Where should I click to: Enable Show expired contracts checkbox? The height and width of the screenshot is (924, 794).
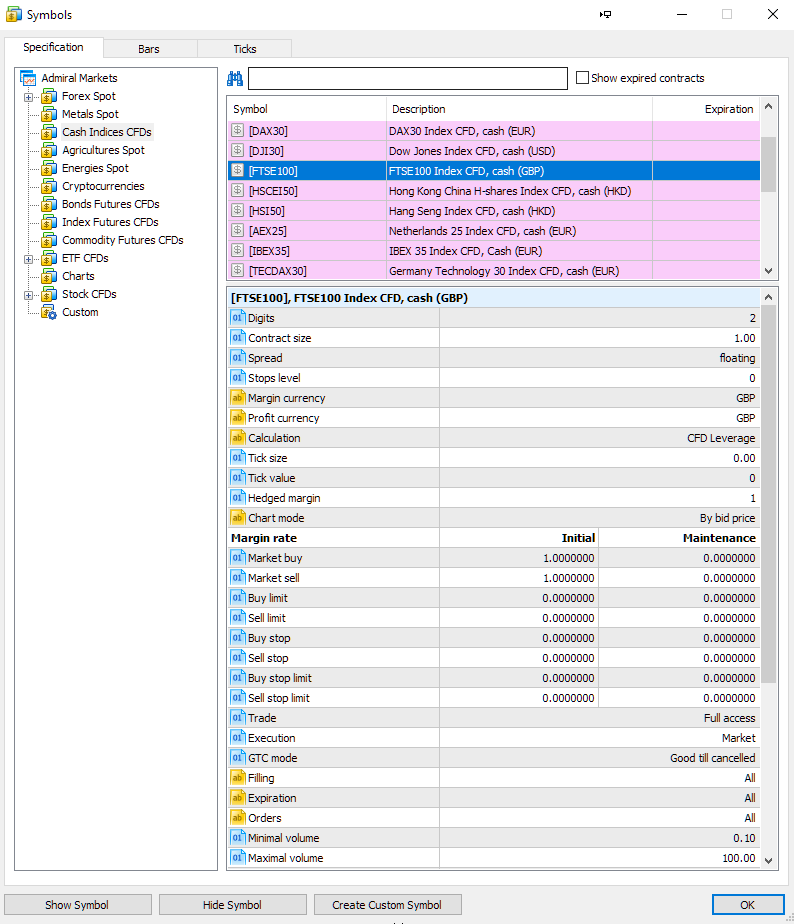coord(582,78)
